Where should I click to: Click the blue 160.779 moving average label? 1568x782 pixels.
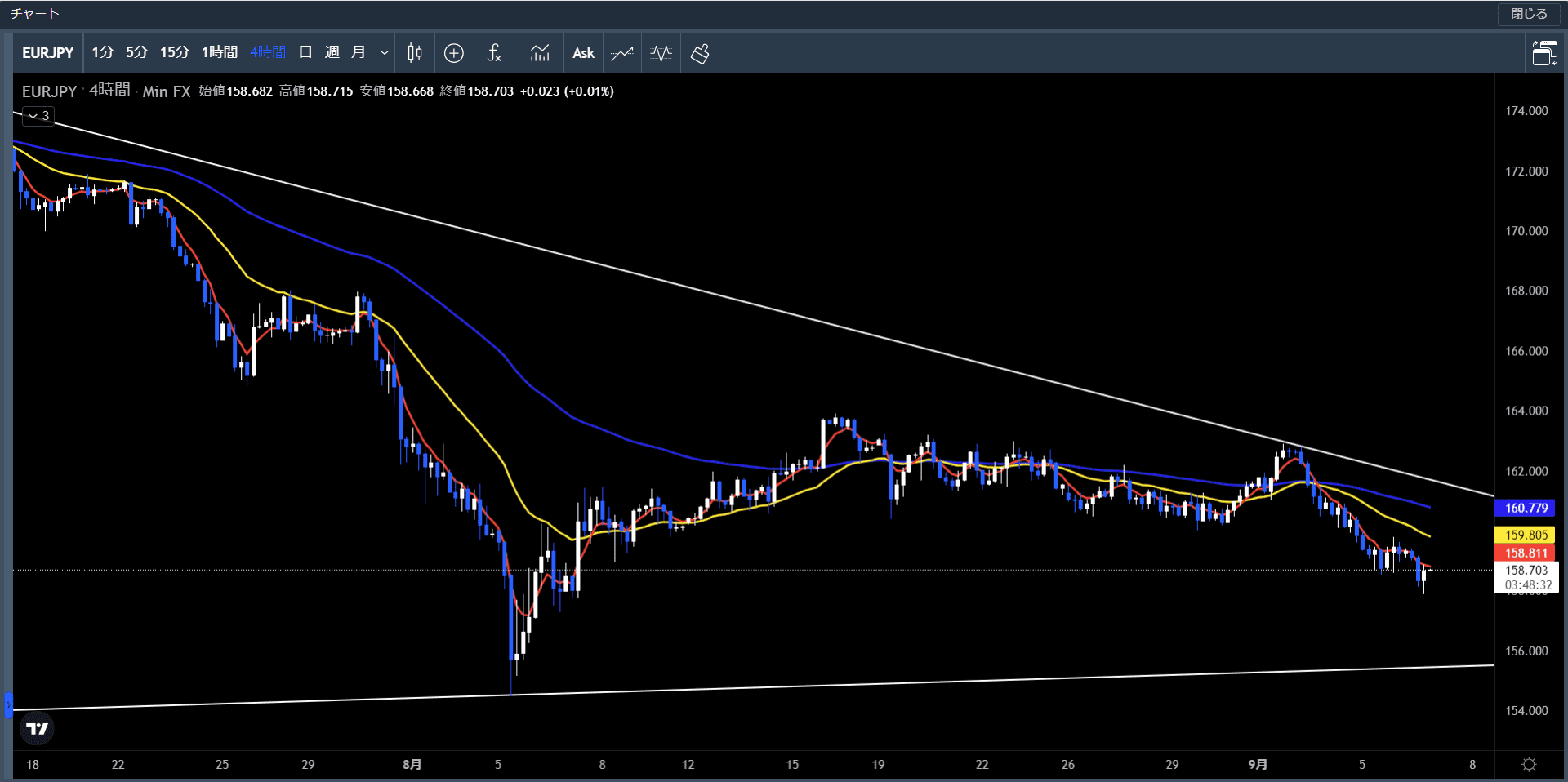coord(1526,508)
